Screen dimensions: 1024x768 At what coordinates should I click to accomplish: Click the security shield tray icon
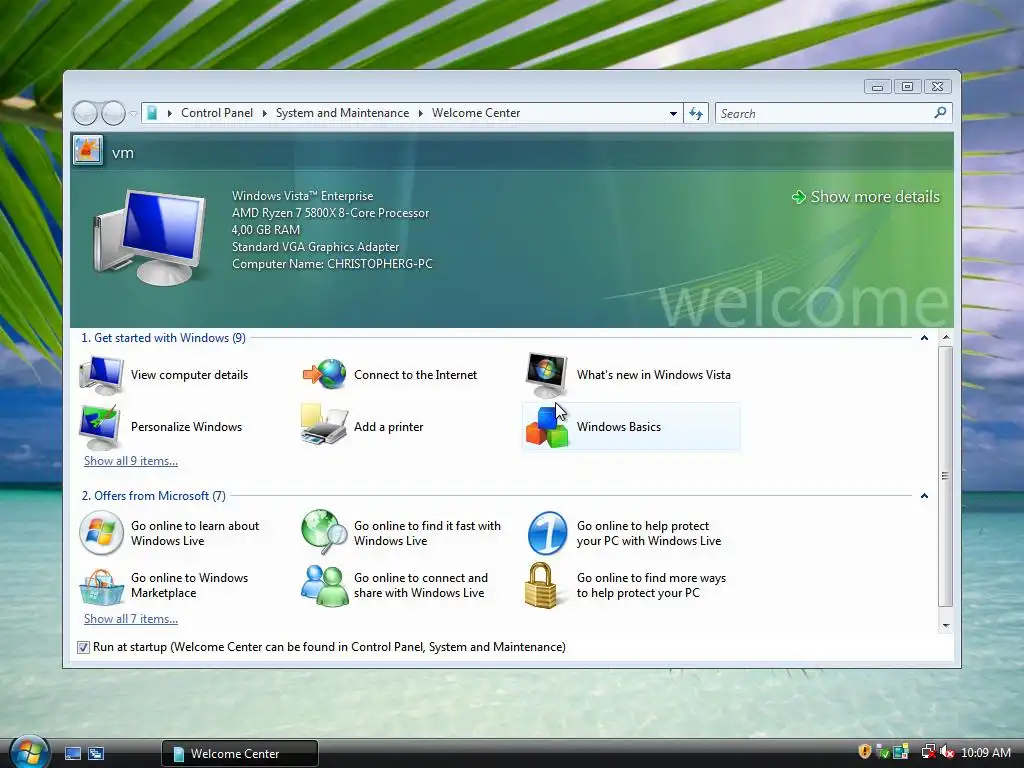coord(865,752)
